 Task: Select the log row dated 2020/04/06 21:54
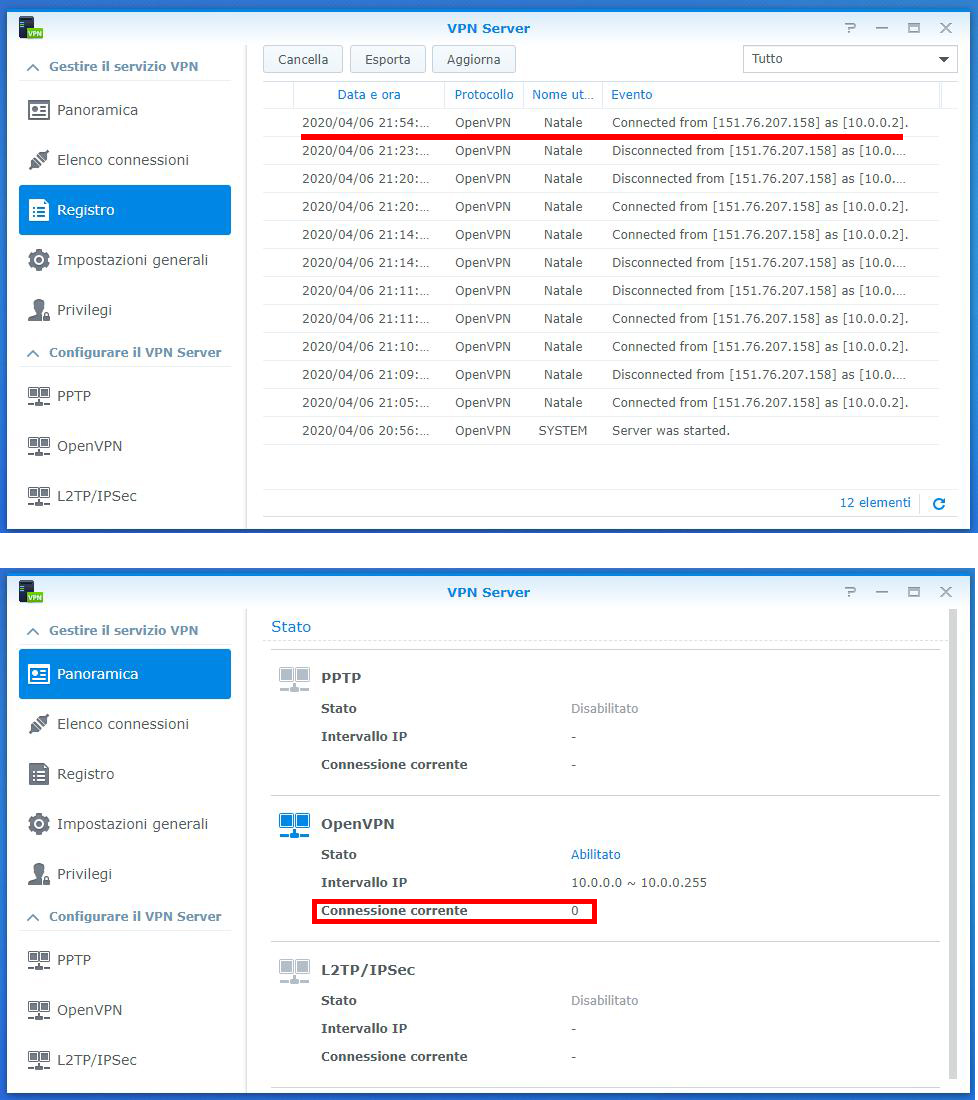(x=601, y=123)
